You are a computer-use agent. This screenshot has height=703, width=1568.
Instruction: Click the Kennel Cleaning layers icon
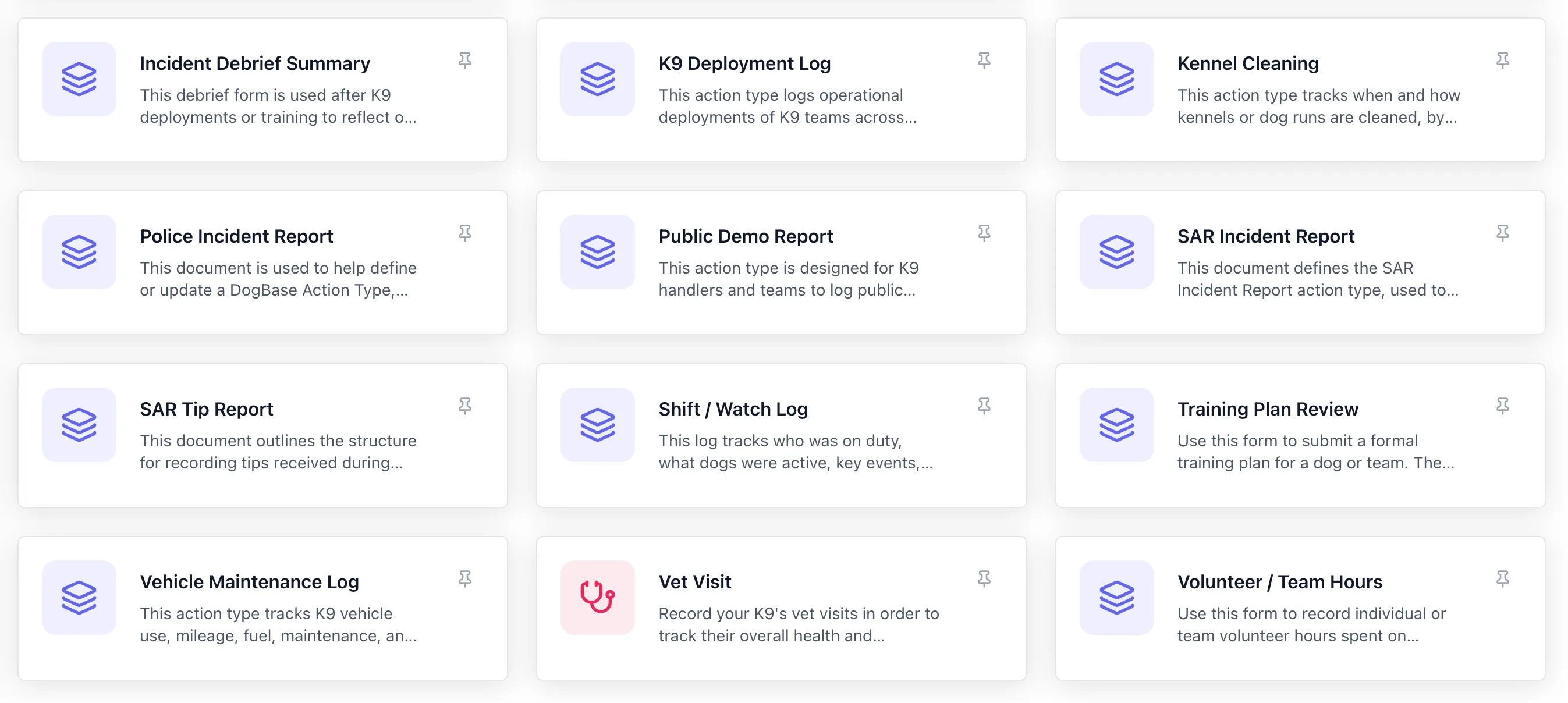[x=1117, y=79]
